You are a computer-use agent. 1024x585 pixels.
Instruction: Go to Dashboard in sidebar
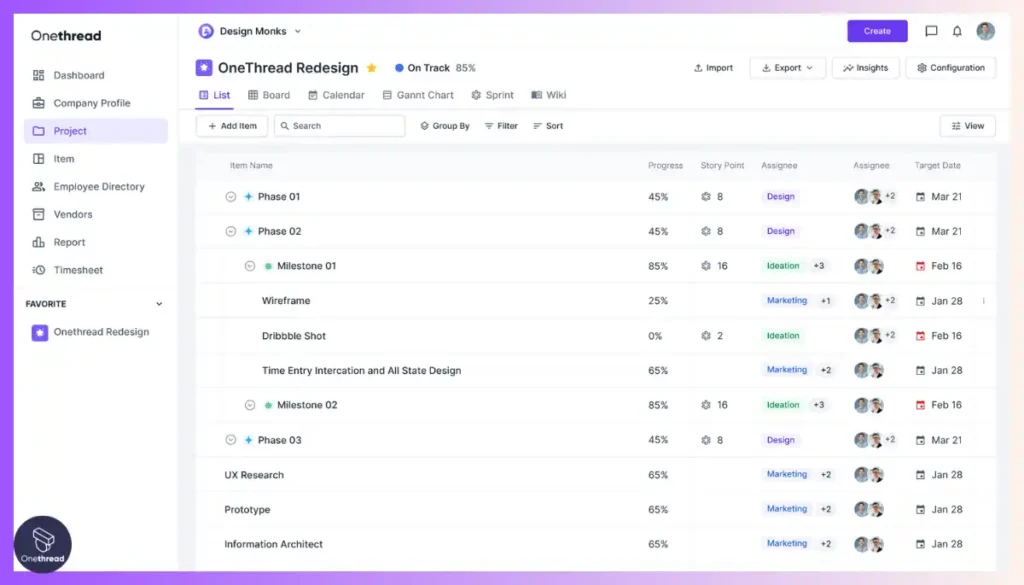(68, 75)
